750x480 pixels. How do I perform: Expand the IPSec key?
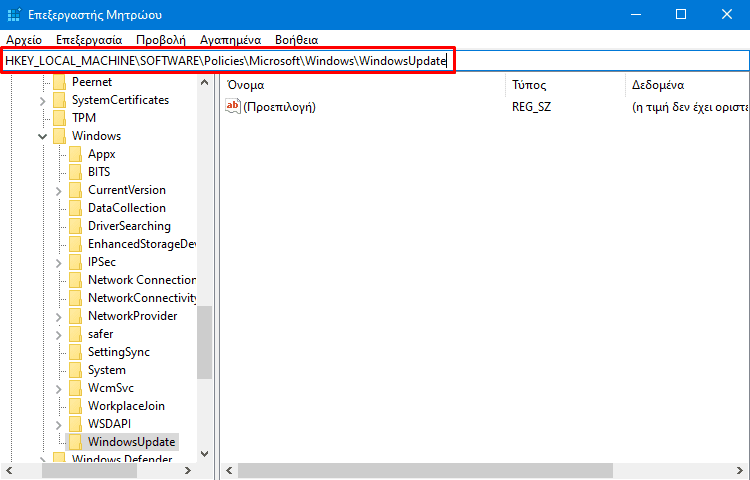tap(58, 263)
